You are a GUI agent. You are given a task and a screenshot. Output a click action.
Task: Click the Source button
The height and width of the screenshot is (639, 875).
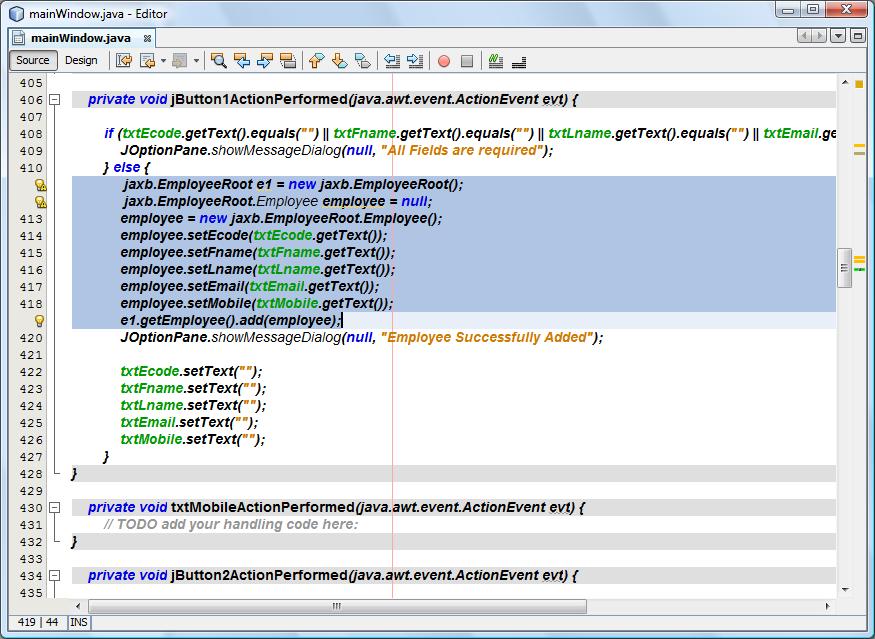pos(31,60)
